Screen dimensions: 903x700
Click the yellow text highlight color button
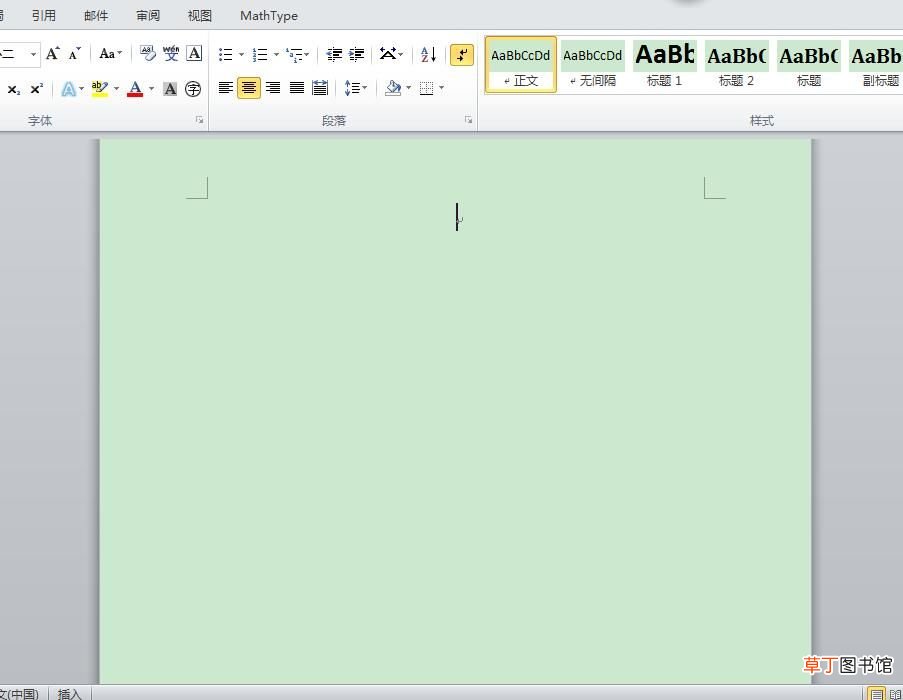[100, 89]
